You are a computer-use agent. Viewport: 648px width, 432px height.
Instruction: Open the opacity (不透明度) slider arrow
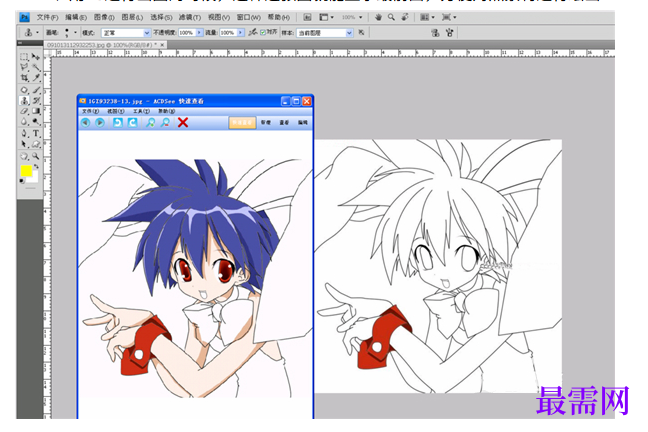[x=200, y=32]
